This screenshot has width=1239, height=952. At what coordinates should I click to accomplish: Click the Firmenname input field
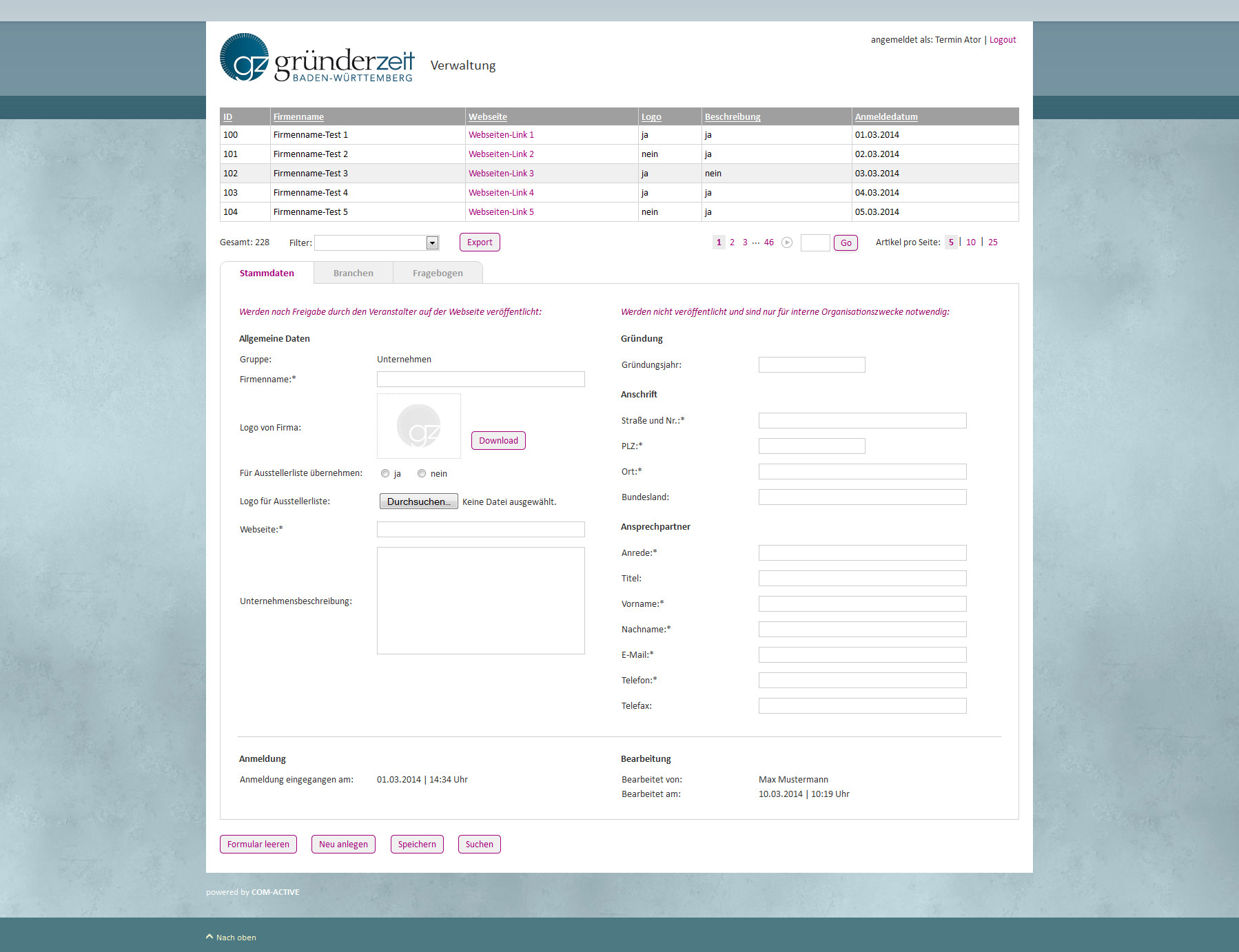481,380
